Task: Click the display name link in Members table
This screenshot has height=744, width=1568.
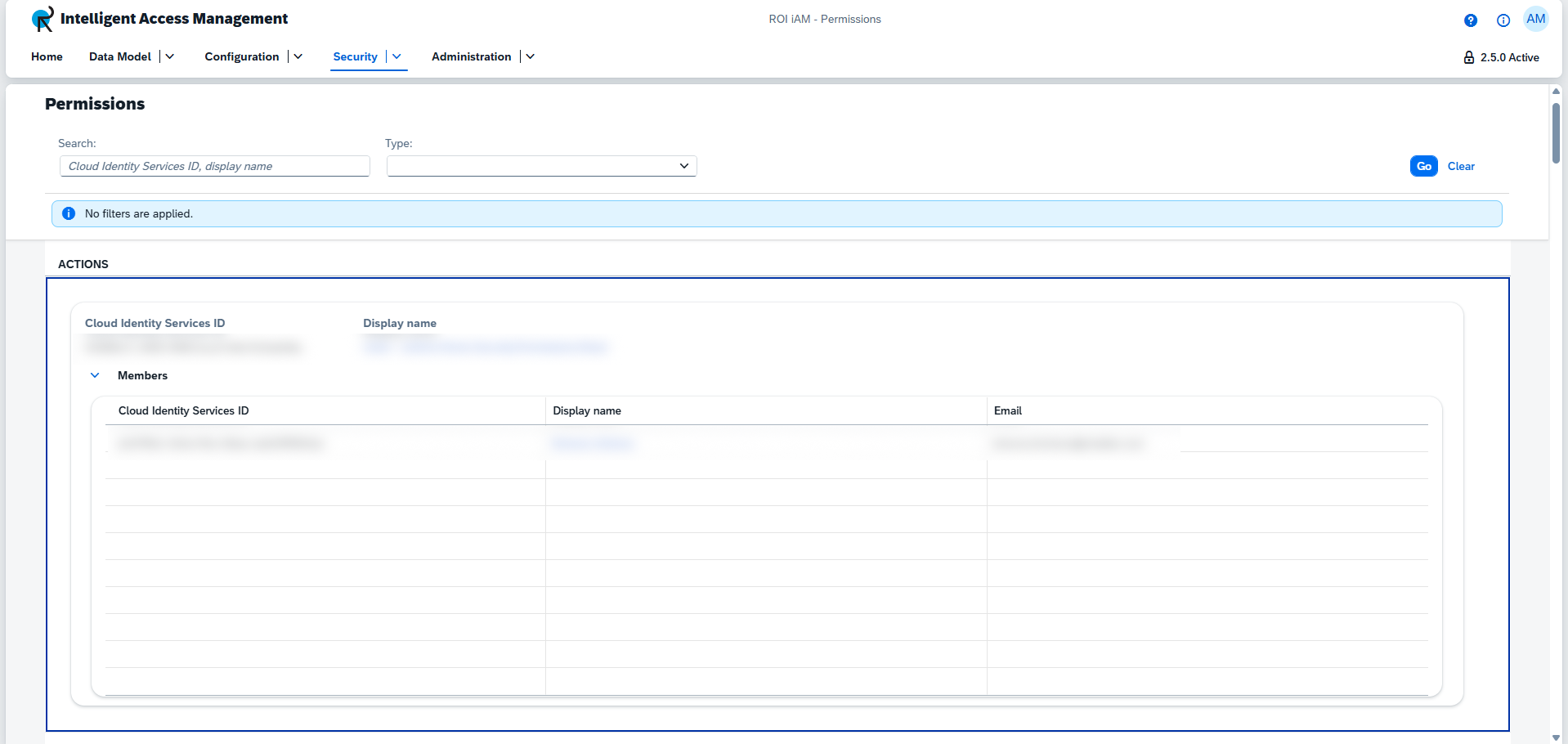Action: point(593,443)
